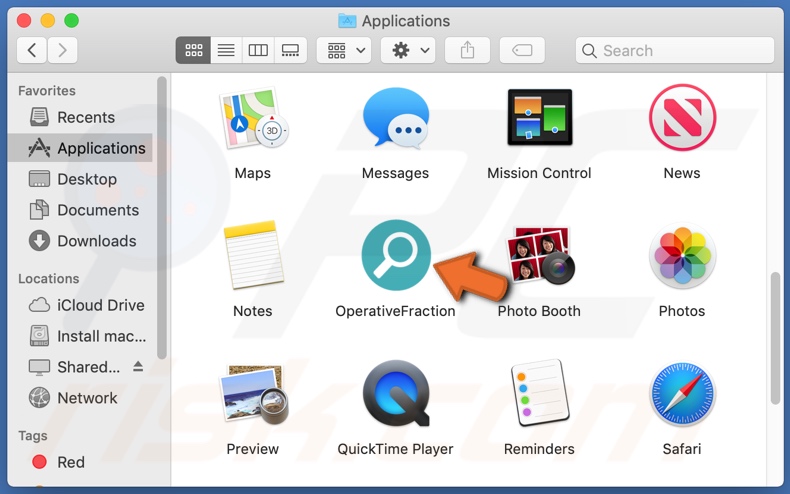Image resolution: width=790 pixels, height=494 pixels.
Task: Click the sidebar scrollbar
Action: pos(162,218)
